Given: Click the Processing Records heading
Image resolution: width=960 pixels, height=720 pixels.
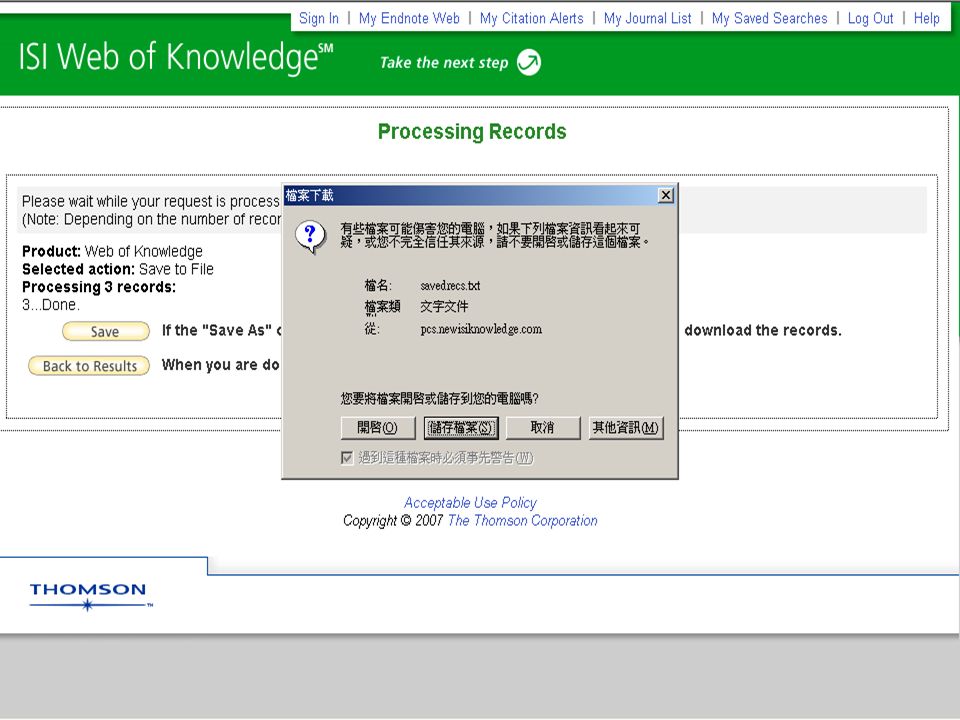Looking at the screenshot, I should click(472, 132).
